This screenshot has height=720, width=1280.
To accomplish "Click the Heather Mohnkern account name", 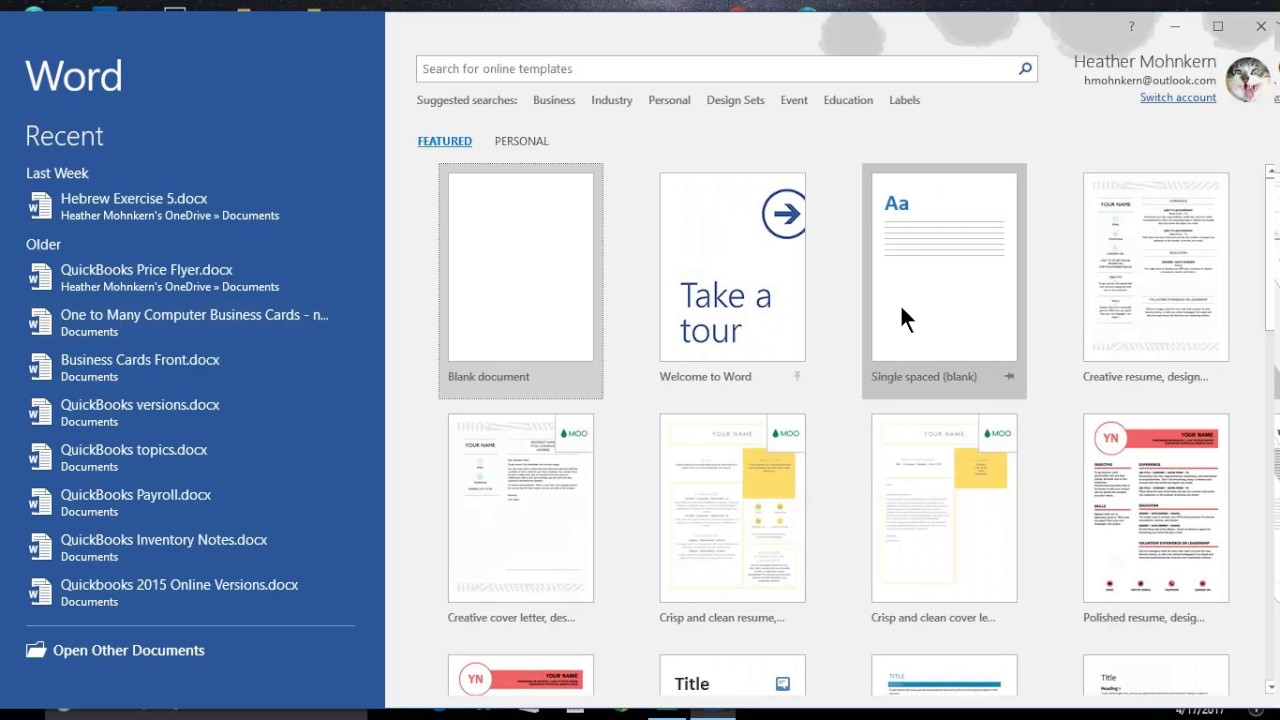I will click(1145, 61).
